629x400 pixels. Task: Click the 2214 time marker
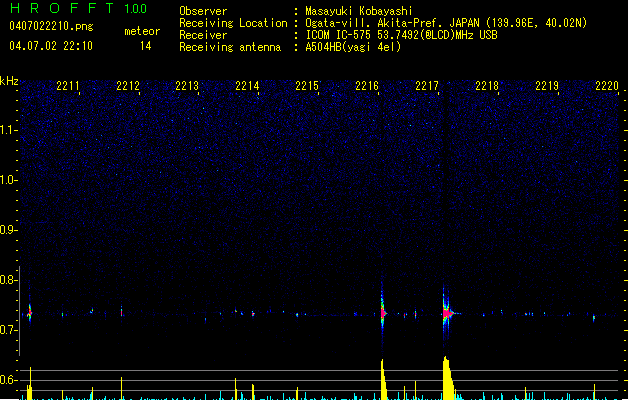tap(247, 86)
